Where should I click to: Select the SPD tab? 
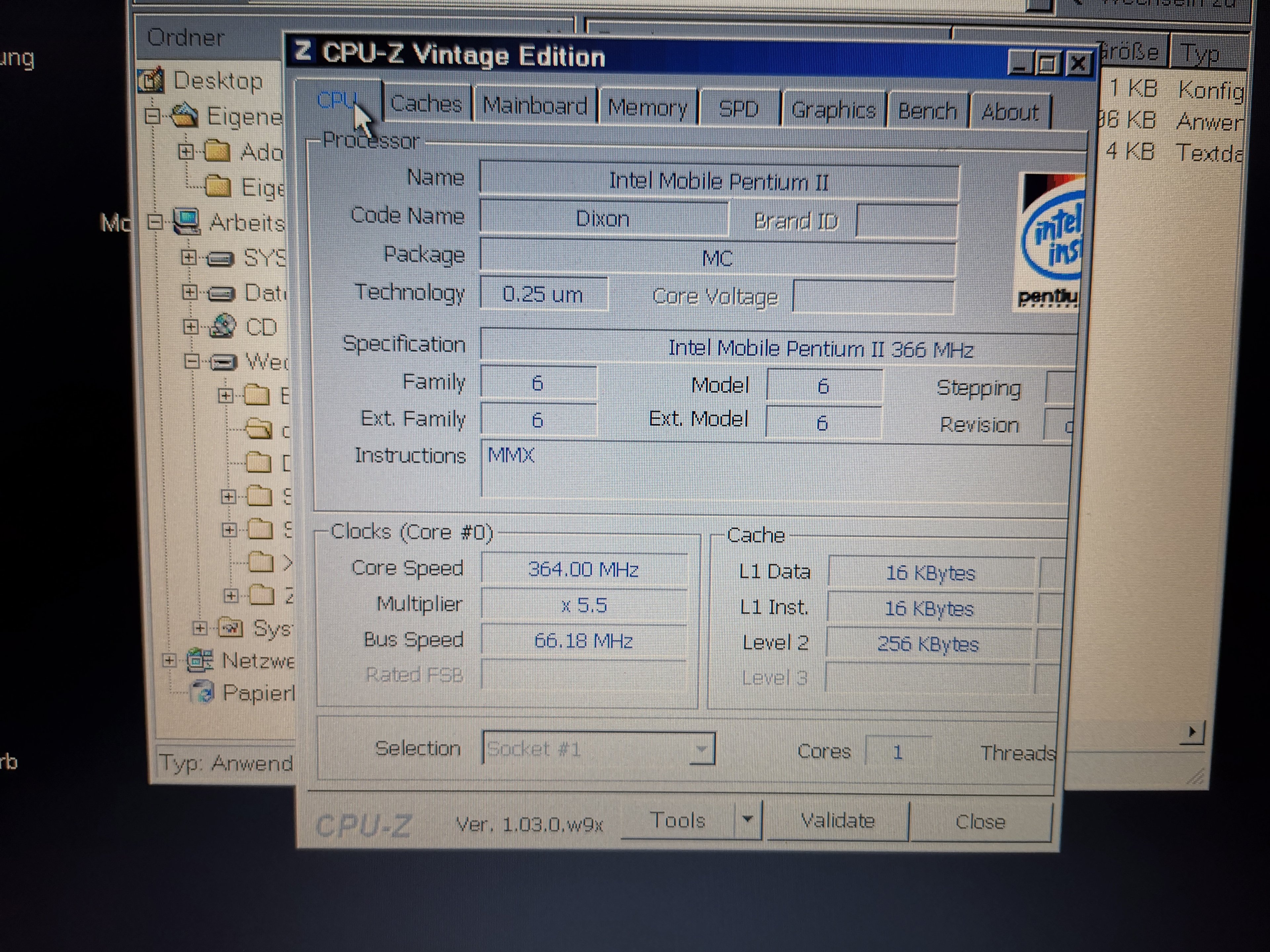click(740, 109)
